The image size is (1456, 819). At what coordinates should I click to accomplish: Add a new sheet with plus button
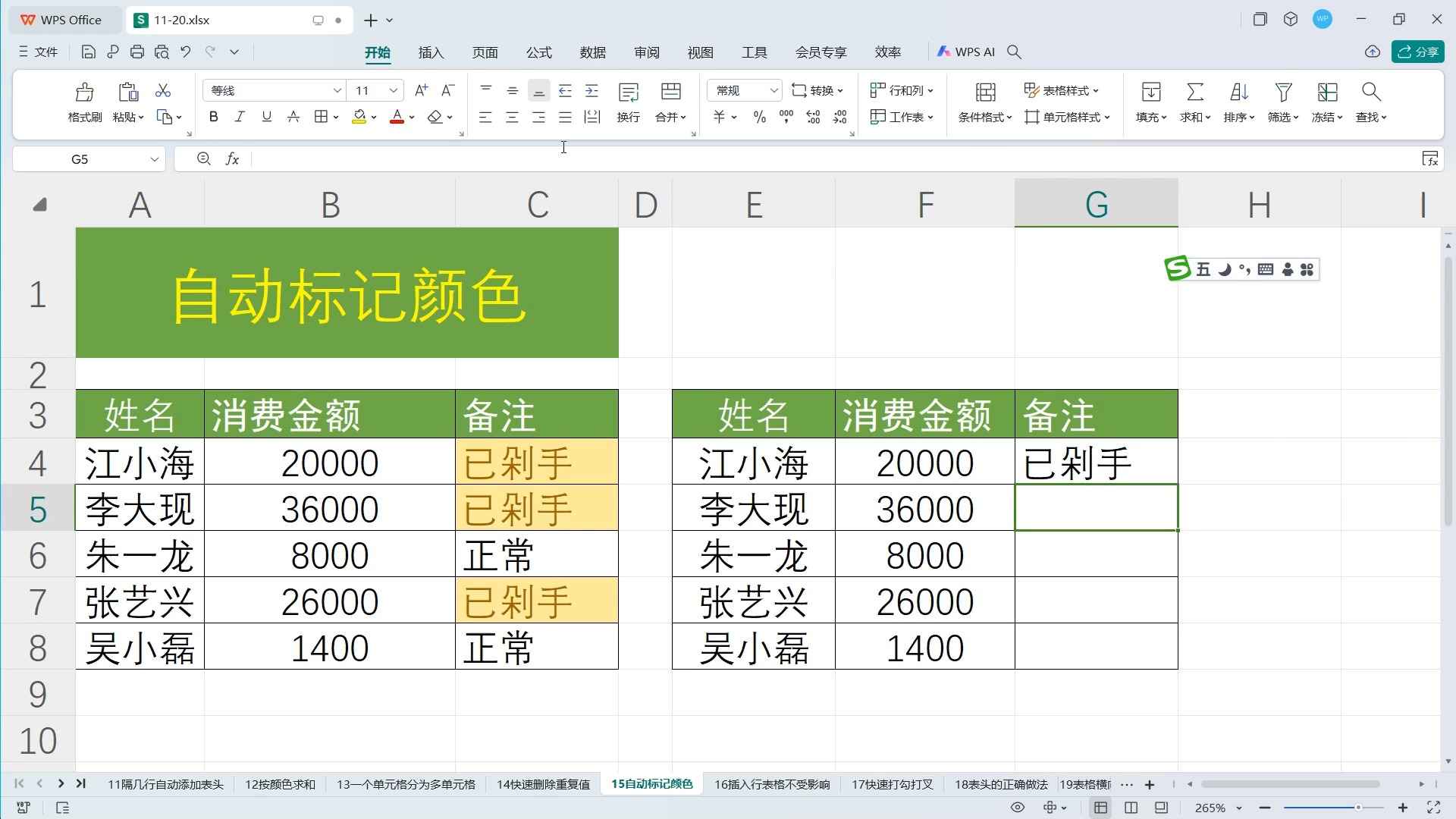point(1150,785)
